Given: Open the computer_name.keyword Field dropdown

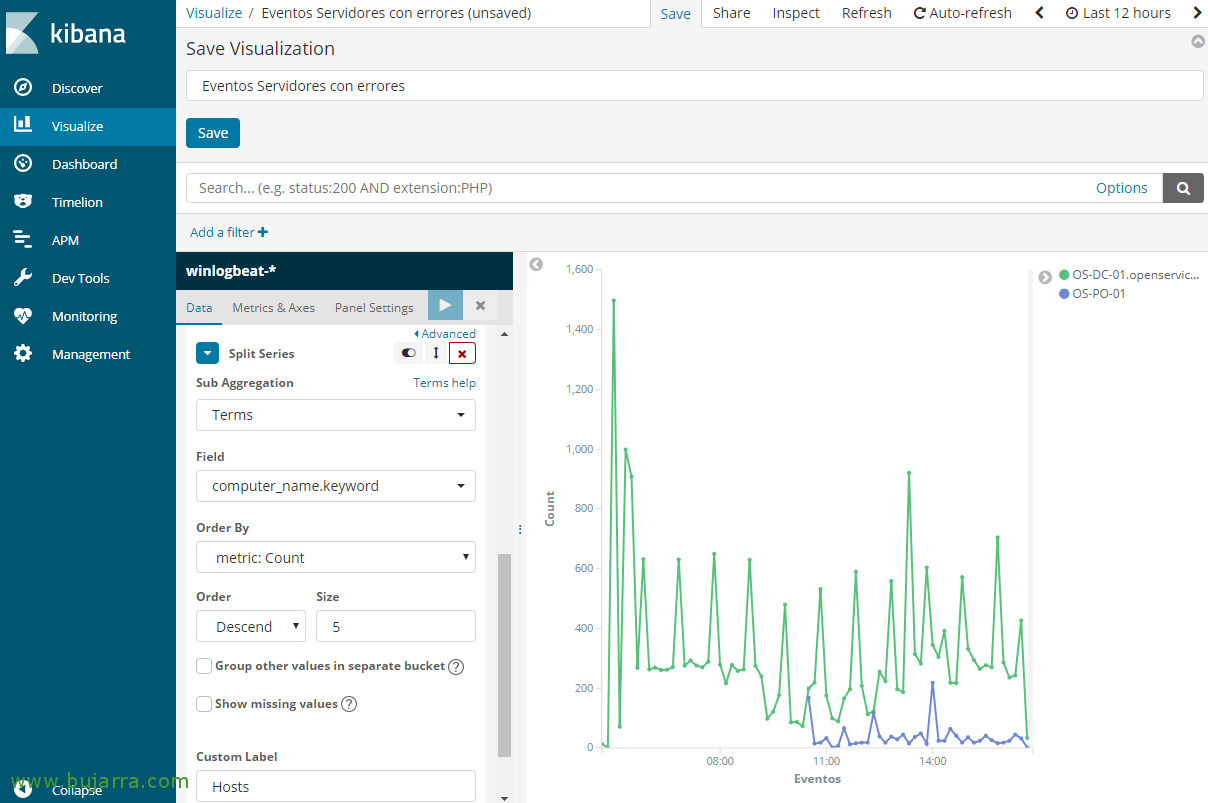Looking at the screenshot, I should [x=335, y=486].
